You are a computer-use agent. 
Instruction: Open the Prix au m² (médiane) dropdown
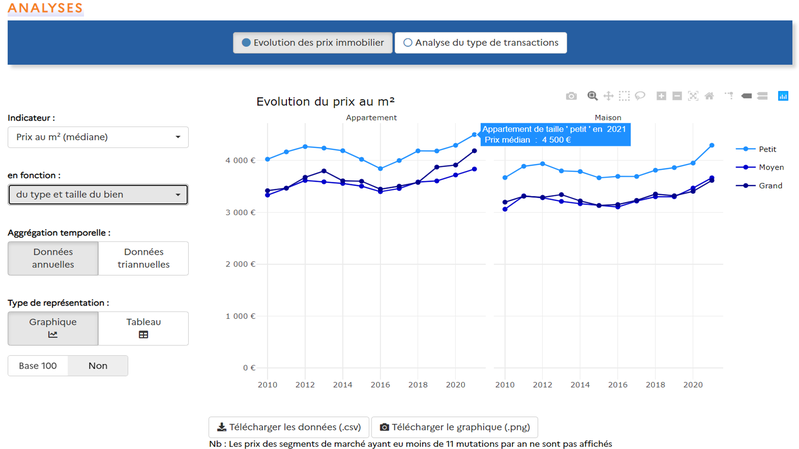(97, 137)
